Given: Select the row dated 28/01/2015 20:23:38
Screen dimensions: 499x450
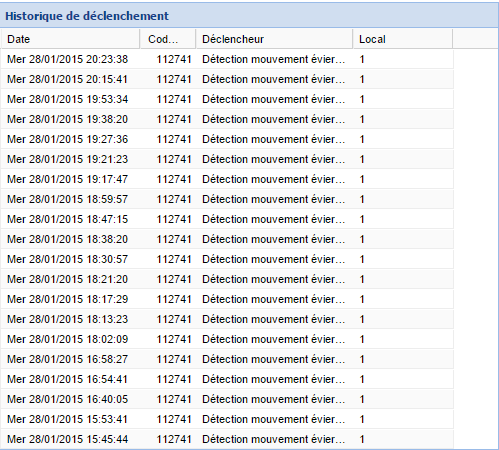Looking at the screenshot, I should pyautogui.click(x=227, y=59).
